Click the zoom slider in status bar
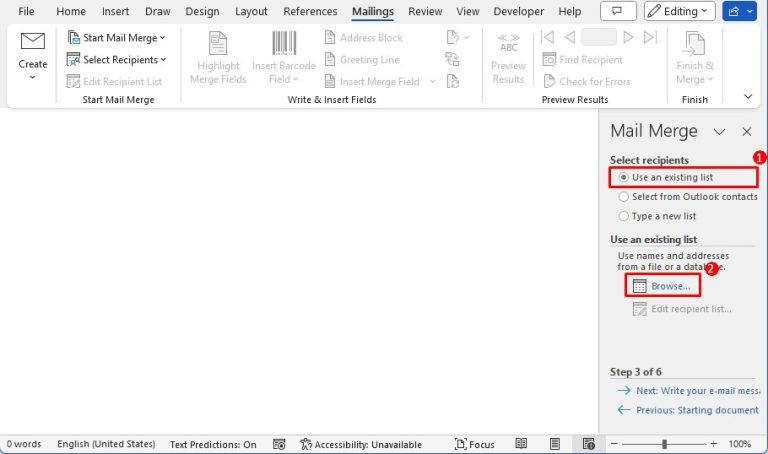 pyautogui.click(x=664, y=444)
